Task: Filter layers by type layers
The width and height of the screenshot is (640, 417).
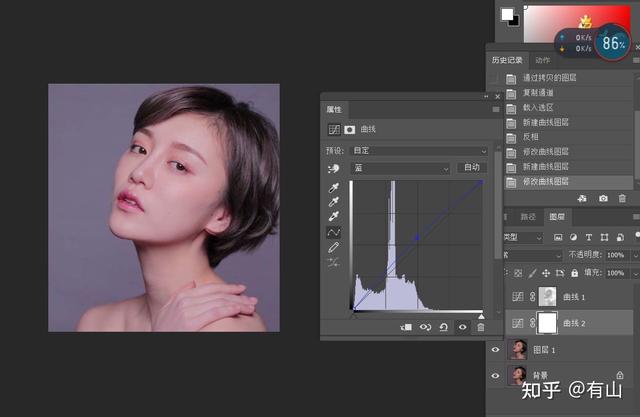Action: tap(589, 237)
